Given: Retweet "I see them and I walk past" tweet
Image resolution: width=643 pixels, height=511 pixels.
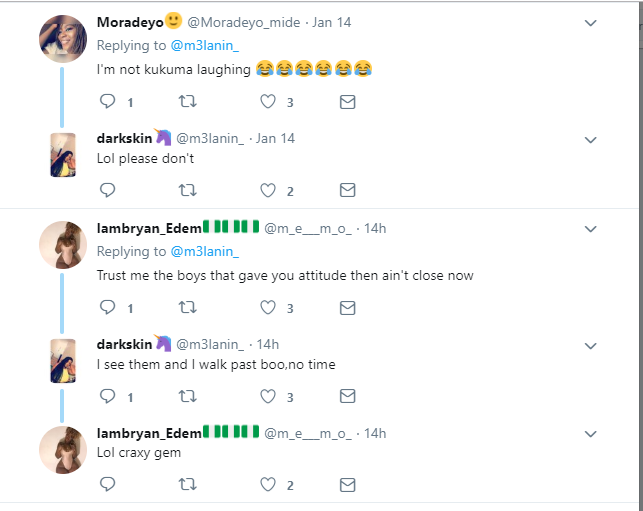Looking at the screenshot, I should (x=187, y=396).
